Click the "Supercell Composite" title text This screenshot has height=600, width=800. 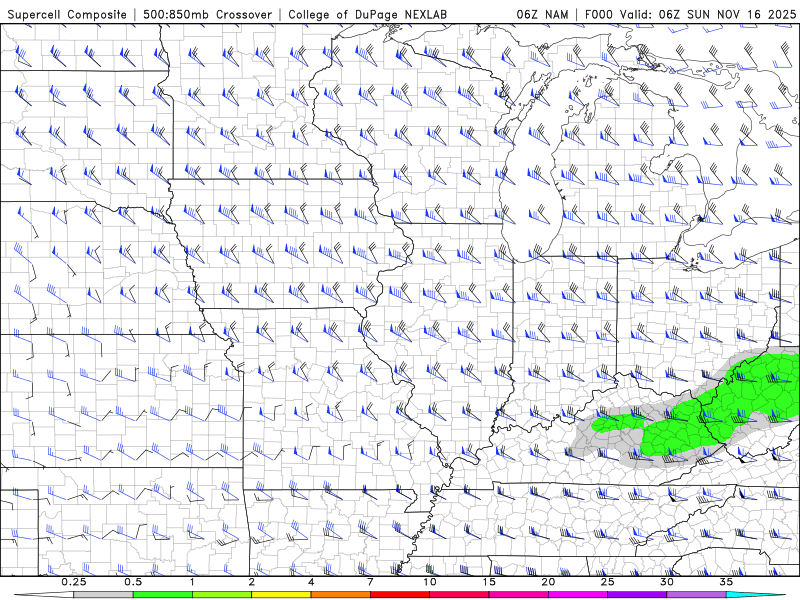(x=67, y=14)
